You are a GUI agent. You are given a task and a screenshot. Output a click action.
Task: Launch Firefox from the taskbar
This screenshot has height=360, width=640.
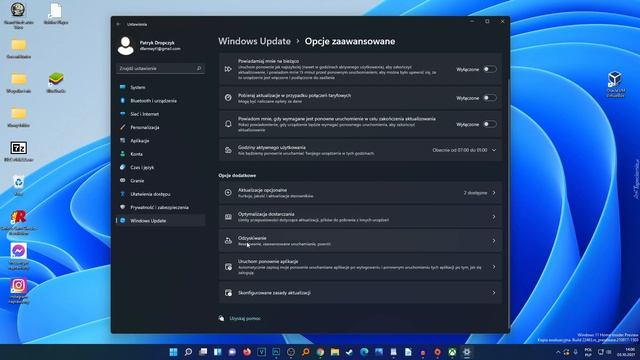[247, 352]
